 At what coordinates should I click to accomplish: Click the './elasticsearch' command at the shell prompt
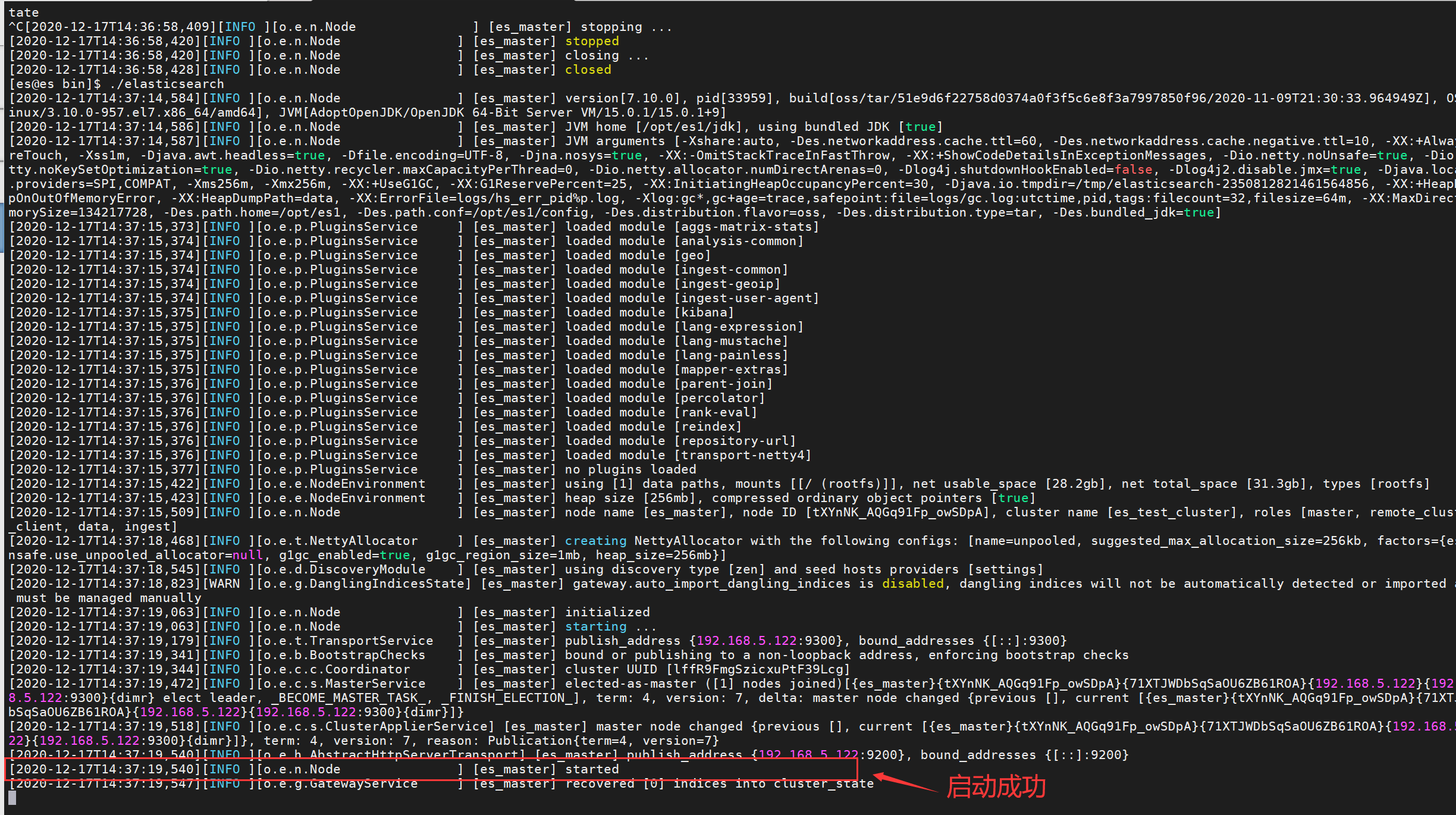167,84
